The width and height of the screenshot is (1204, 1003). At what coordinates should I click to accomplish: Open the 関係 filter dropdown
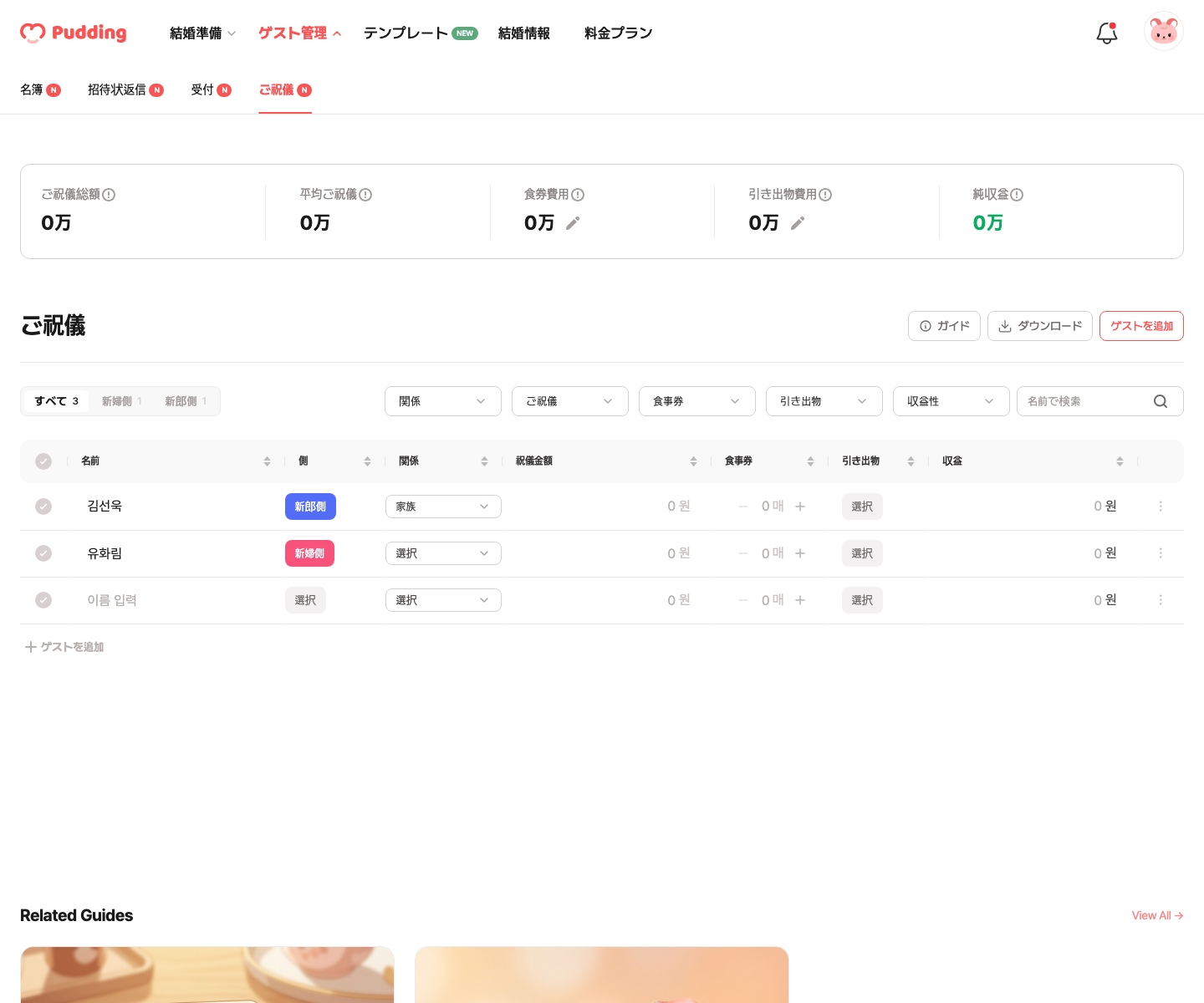click(x=443, y=401)
